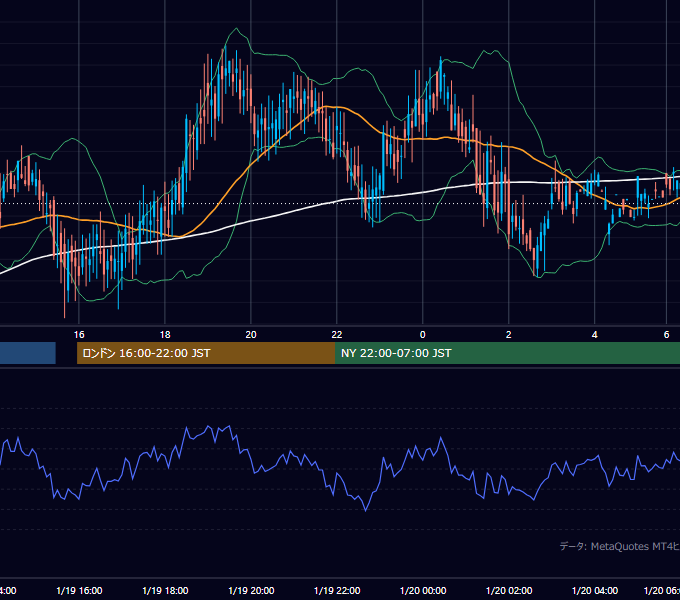Click the "1/20 02:00" date label
This screenshot has width=680, height=600.
coord(509,590)
